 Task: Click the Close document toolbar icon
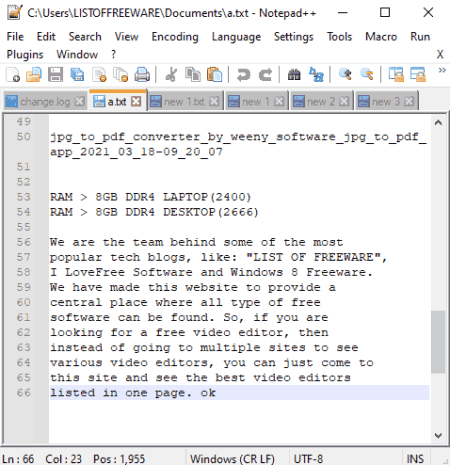point(99,74)
